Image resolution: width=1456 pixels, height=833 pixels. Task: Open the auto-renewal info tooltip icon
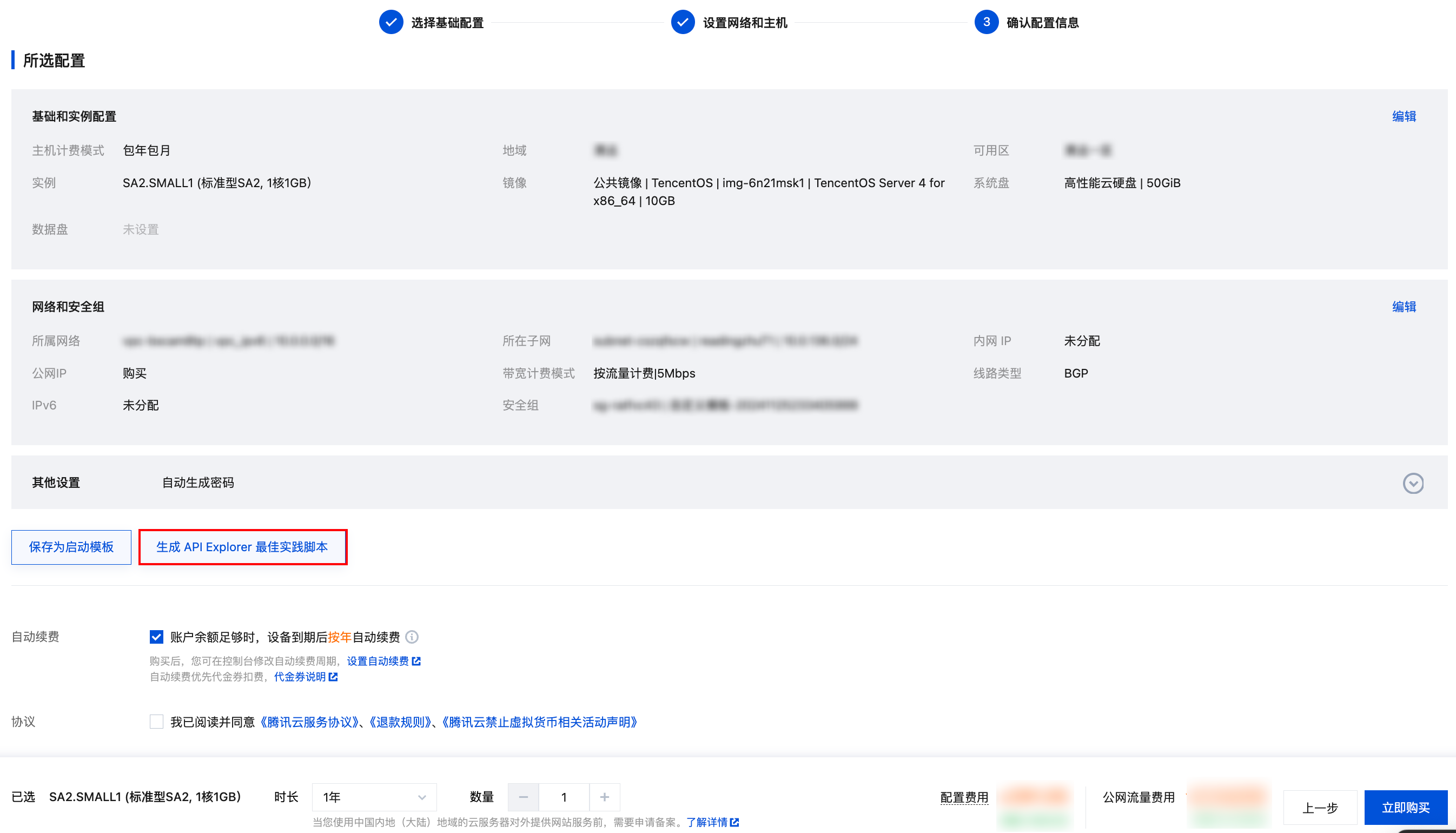pyautogui.click(x=413, y=637)
